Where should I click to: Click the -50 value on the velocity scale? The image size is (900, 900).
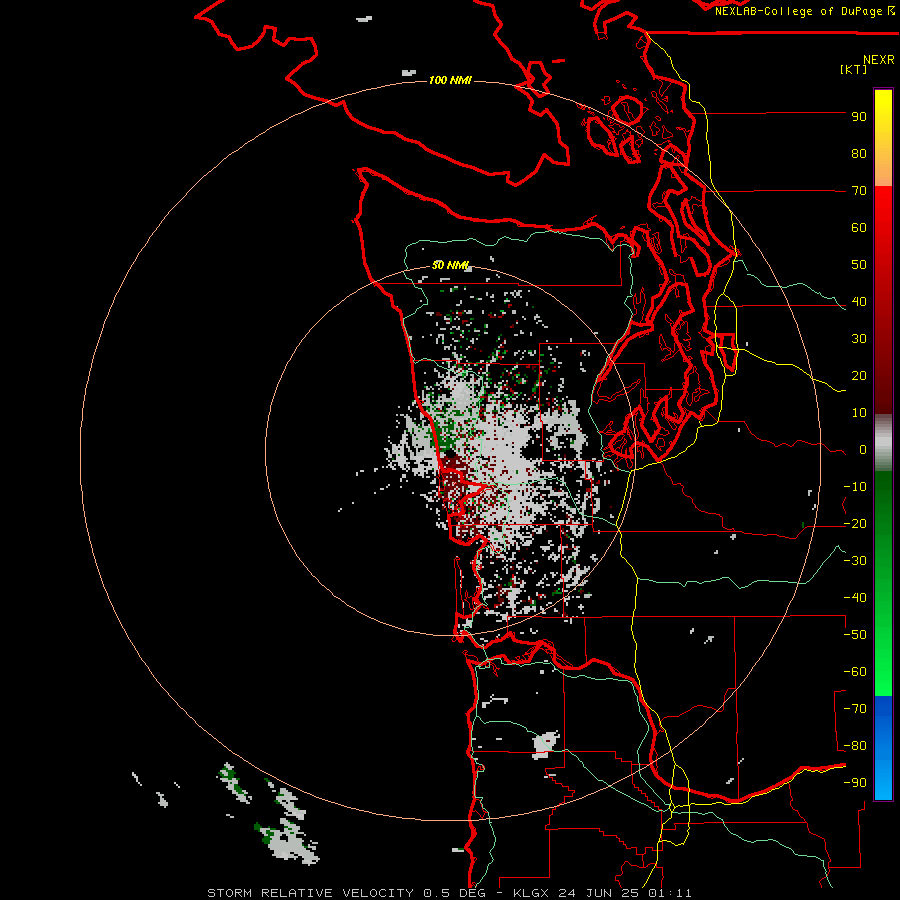[x=855, y=635]
